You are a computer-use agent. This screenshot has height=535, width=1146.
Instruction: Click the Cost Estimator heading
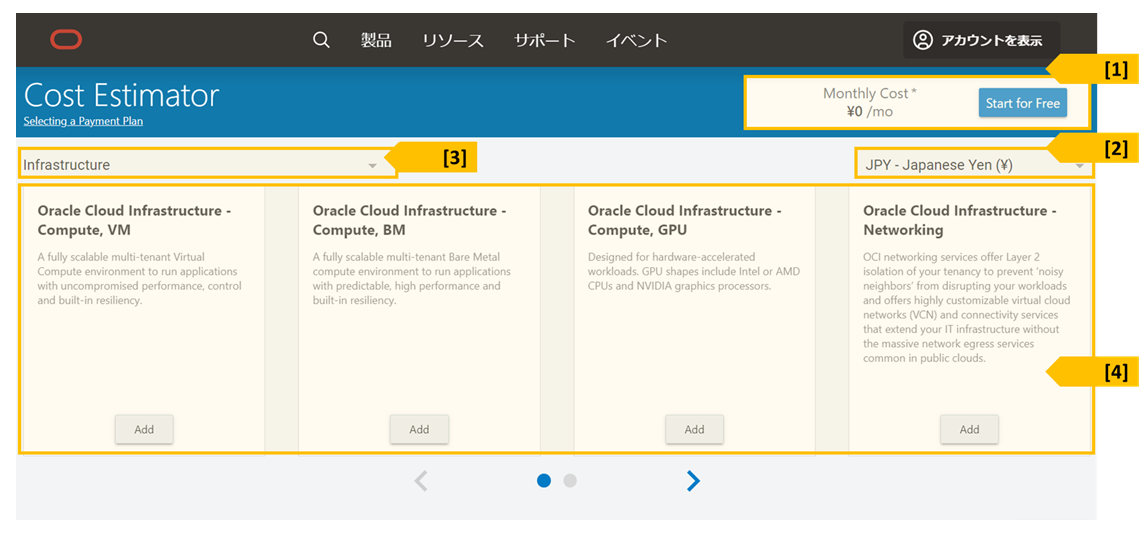coord(121,96)
